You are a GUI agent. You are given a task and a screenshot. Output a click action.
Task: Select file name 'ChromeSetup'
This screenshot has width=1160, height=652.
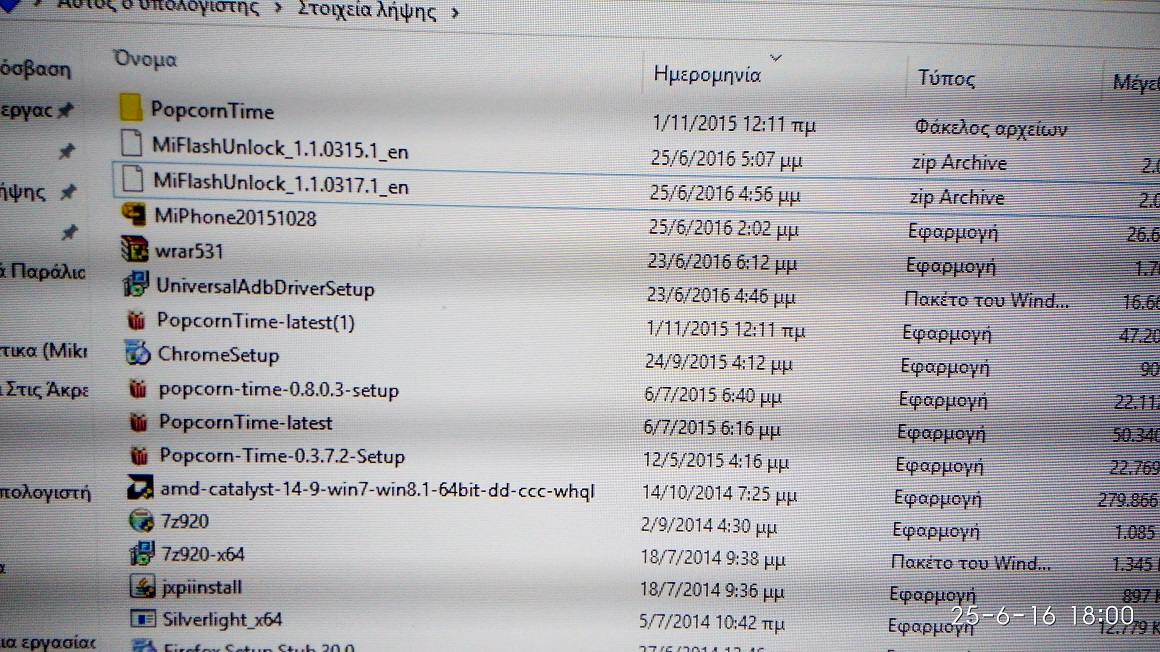(218, 354)
